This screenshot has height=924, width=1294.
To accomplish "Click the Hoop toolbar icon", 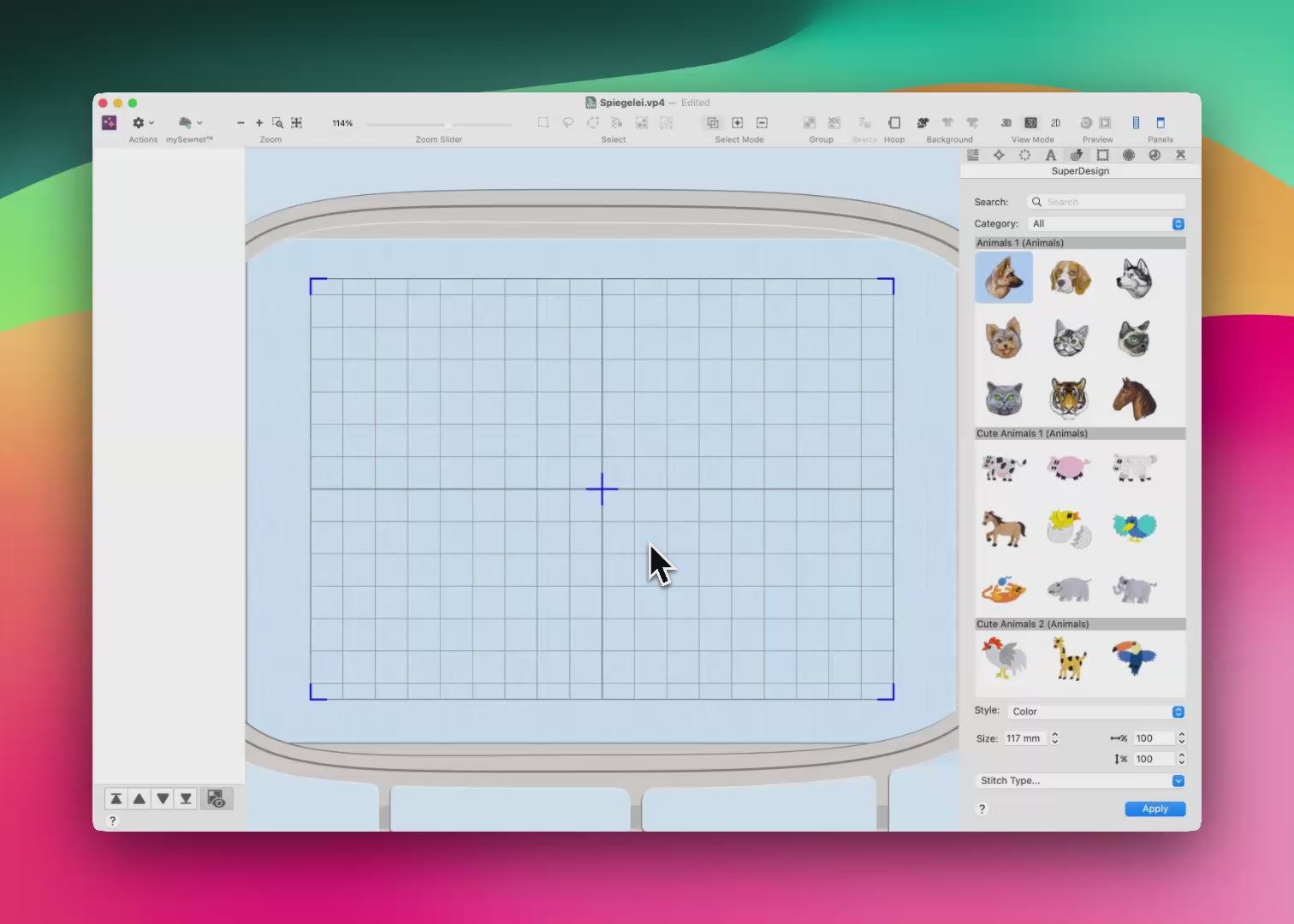I will click(894, 123).
